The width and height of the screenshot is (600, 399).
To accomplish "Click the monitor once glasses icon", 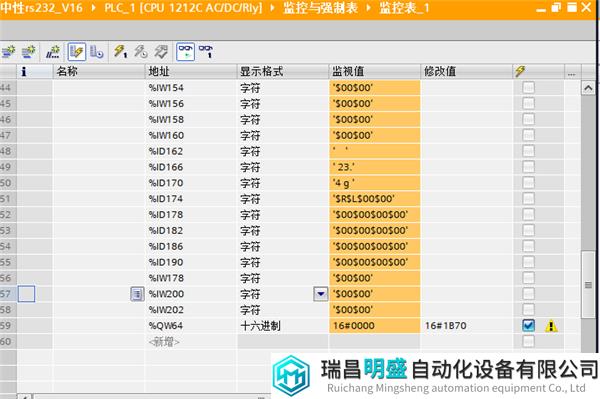I will [206, 52].
